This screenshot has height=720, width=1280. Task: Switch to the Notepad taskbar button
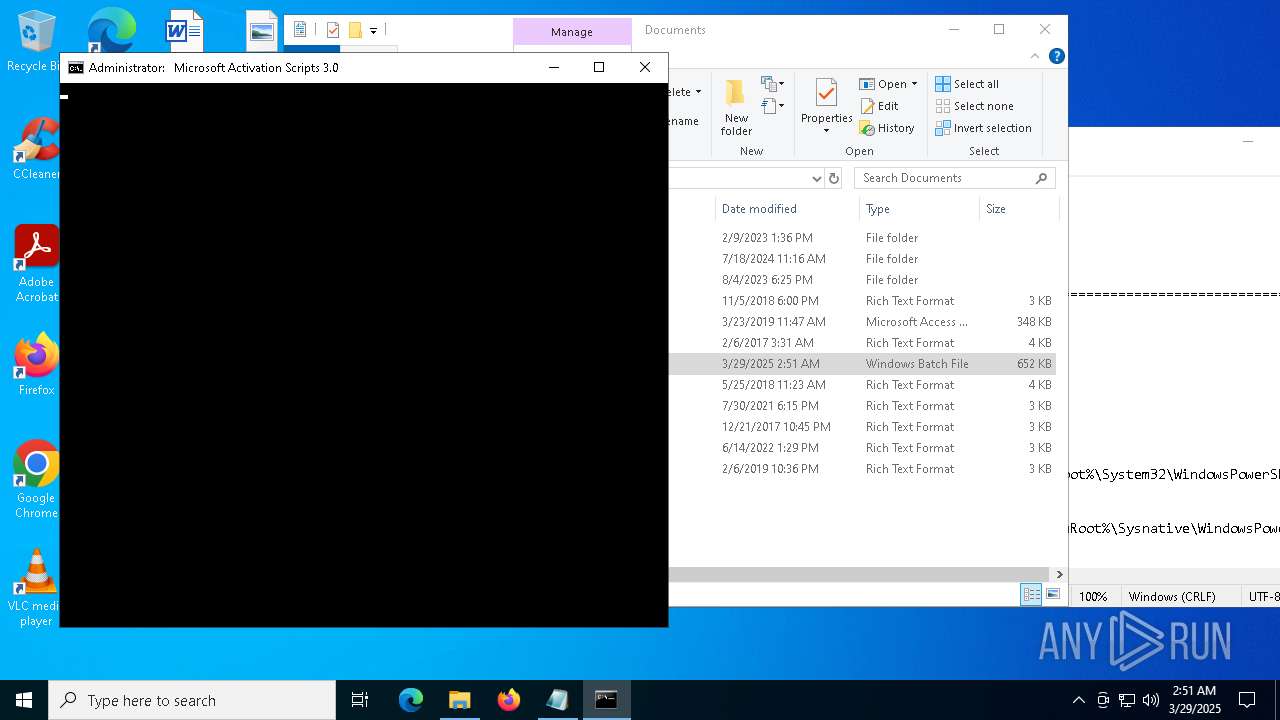click(557, 700)
